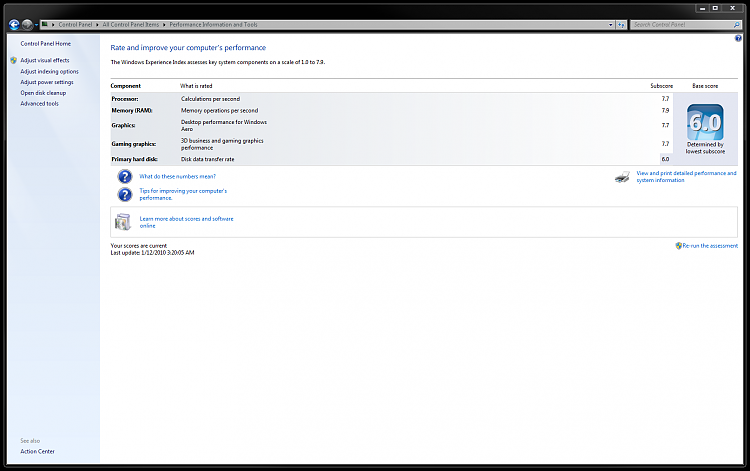Click the Base score column header
750x471 pixels.
(705, 86)
